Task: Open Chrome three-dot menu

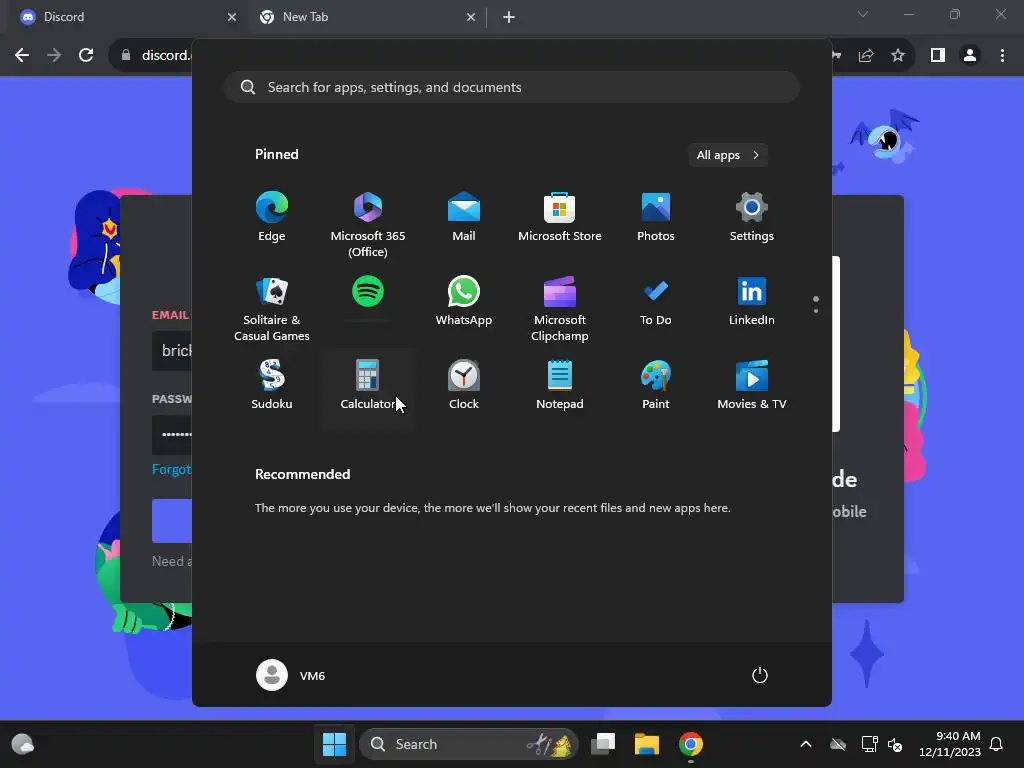Action: [x=1002, y=56]
